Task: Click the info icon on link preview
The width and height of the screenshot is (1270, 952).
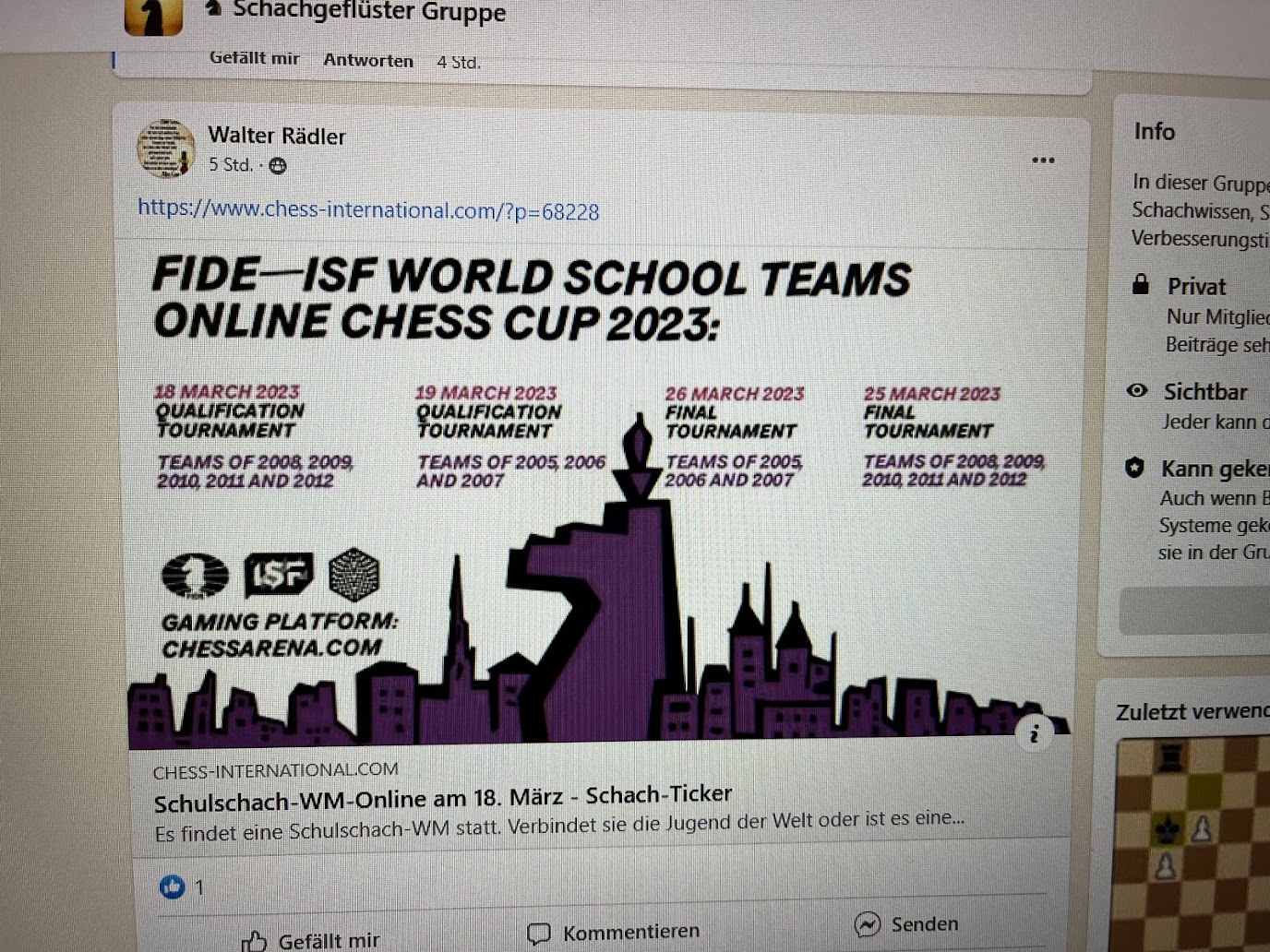Action: pyautogui.click(x=1035, y=733)
